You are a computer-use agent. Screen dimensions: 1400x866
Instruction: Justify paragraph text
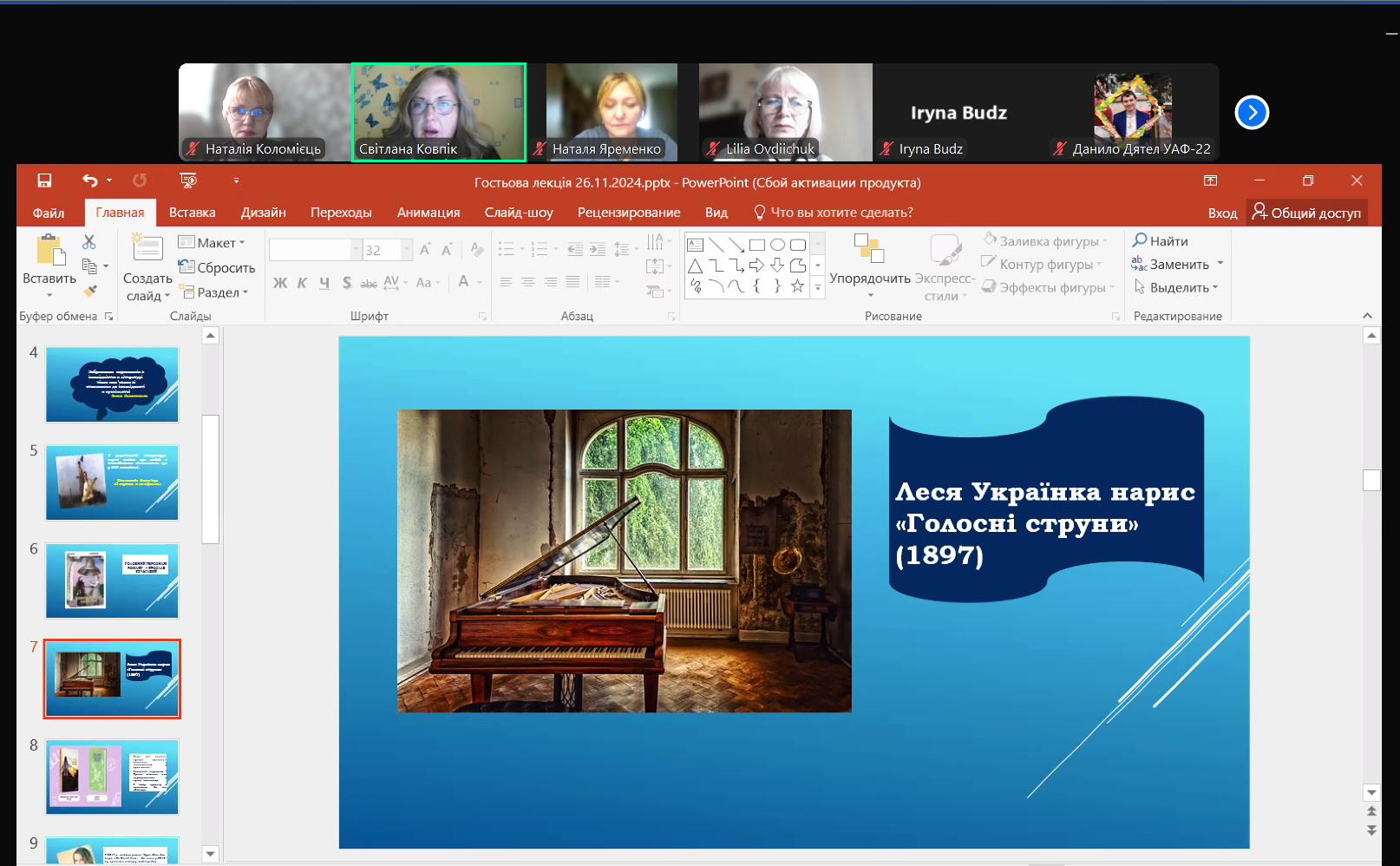pos(572,282)
